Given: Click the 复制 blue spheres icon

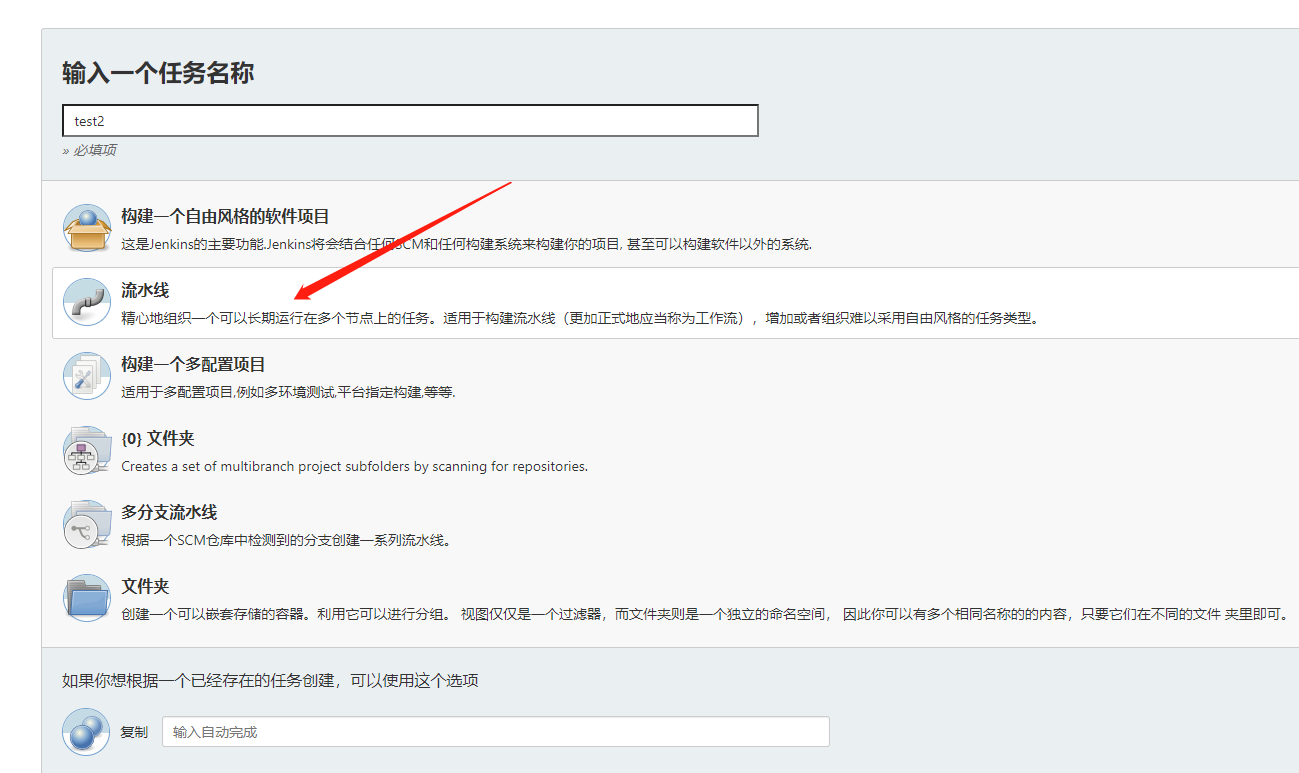Looking at the screenshot, I should (x=87, y=732).
